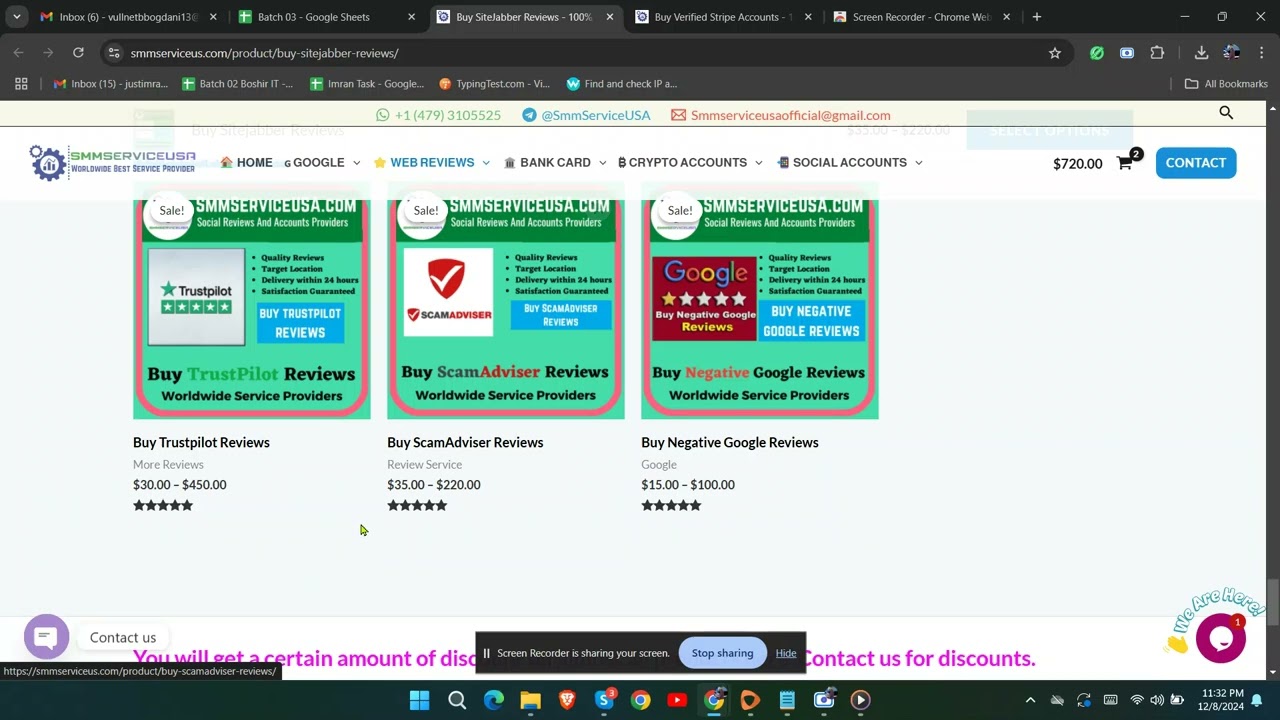Open the site search magnifier icon
1280x720 pixels.
[x=1226, y=113]
